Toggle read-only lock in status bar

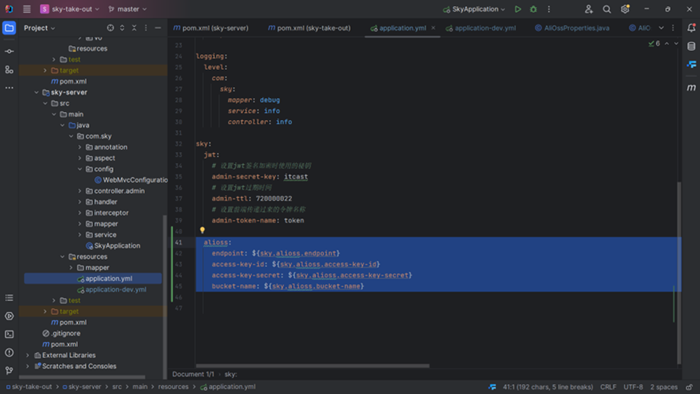tap(690, 387)
